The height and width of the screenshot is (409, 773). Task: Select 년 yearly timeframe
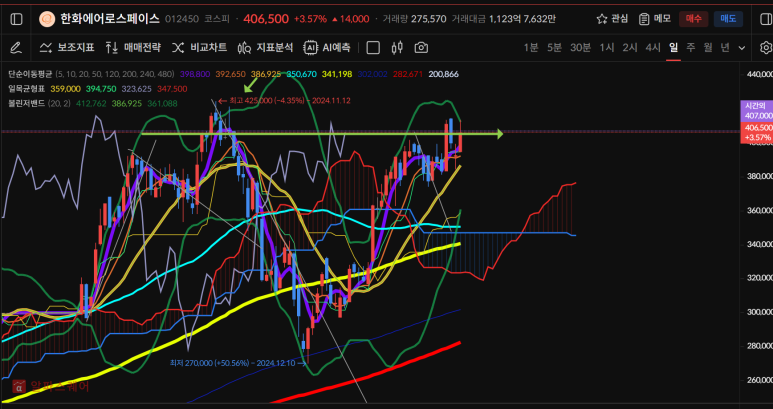(725, 48)
